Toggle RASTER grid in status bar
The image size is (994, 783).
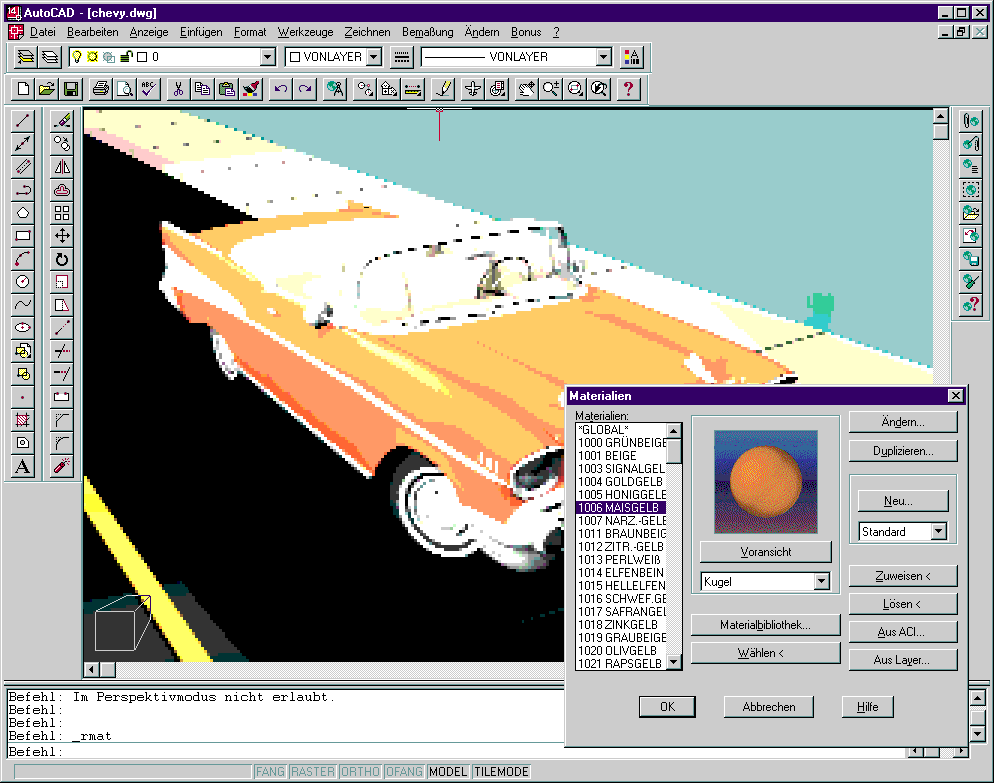coord(313,772)
